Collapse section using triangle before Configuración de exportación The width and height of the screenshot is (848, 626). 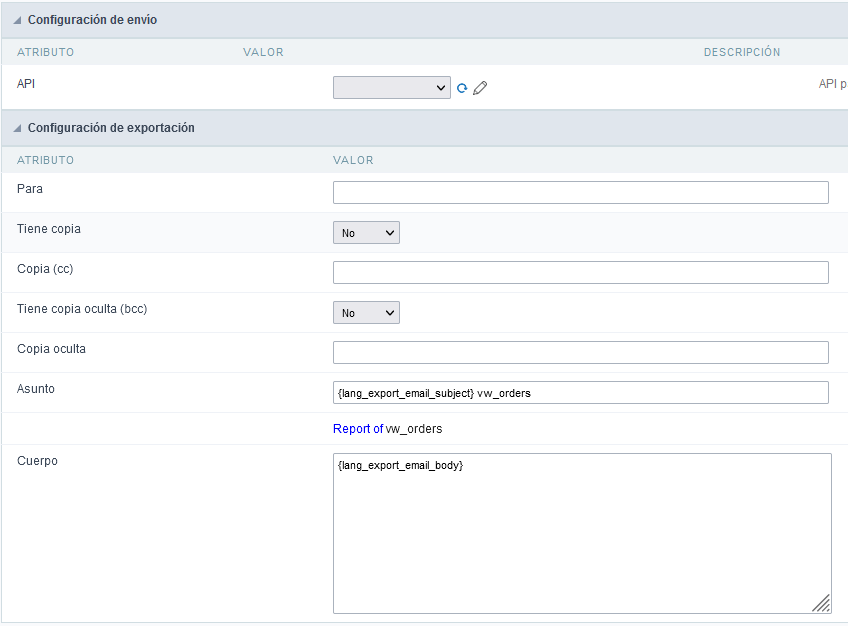coord(17,128)
